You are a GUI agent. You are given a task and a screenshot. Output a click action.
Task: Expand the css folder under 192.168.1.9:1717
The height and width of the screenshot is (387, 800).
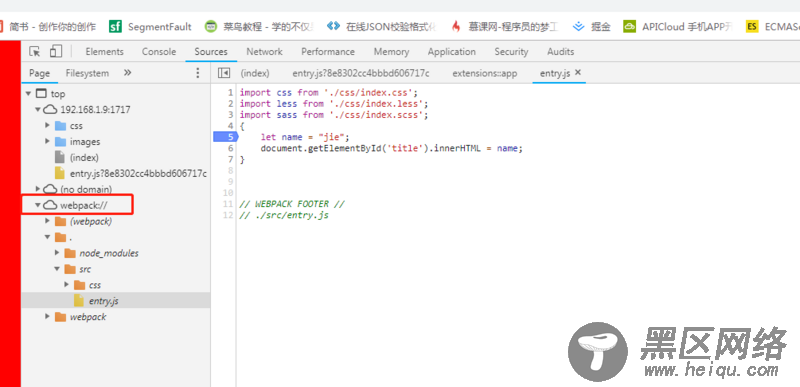coord(47,125)
